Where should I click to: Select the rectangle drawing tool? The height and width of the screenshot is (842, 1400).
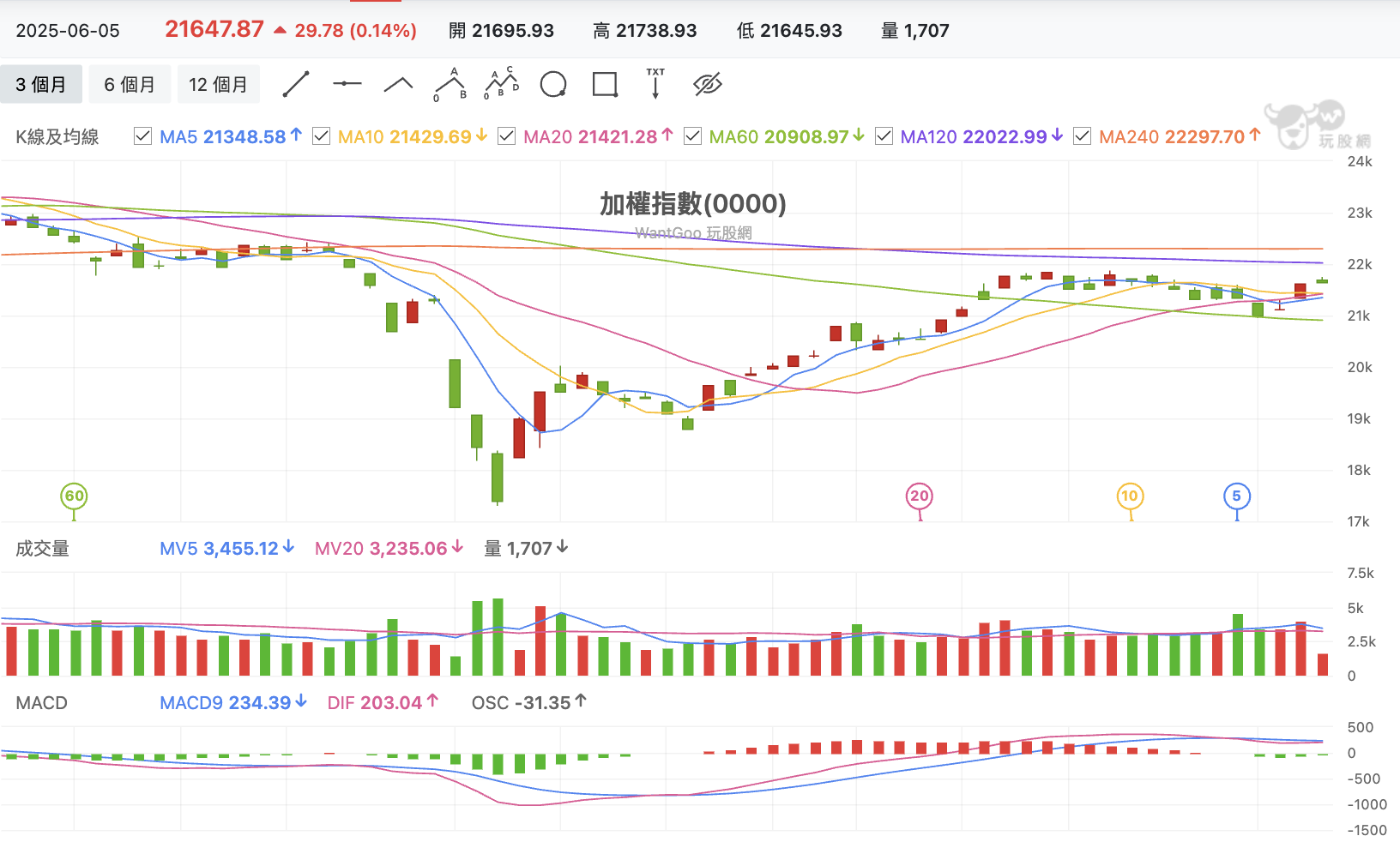(x=605, y=85)
